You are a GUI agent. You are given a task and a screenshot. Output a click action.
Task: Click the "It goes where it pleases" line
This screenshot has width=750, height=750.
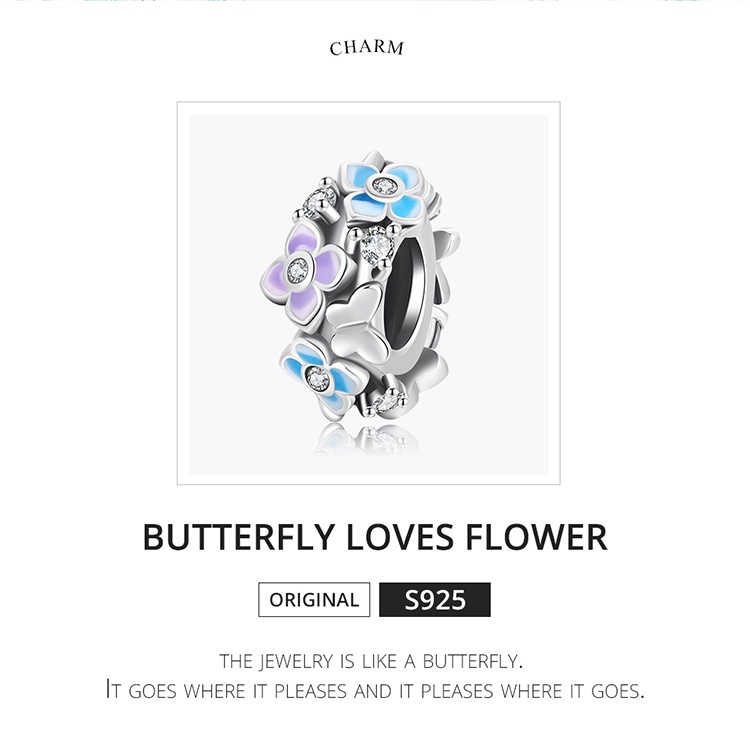(375, 690)
